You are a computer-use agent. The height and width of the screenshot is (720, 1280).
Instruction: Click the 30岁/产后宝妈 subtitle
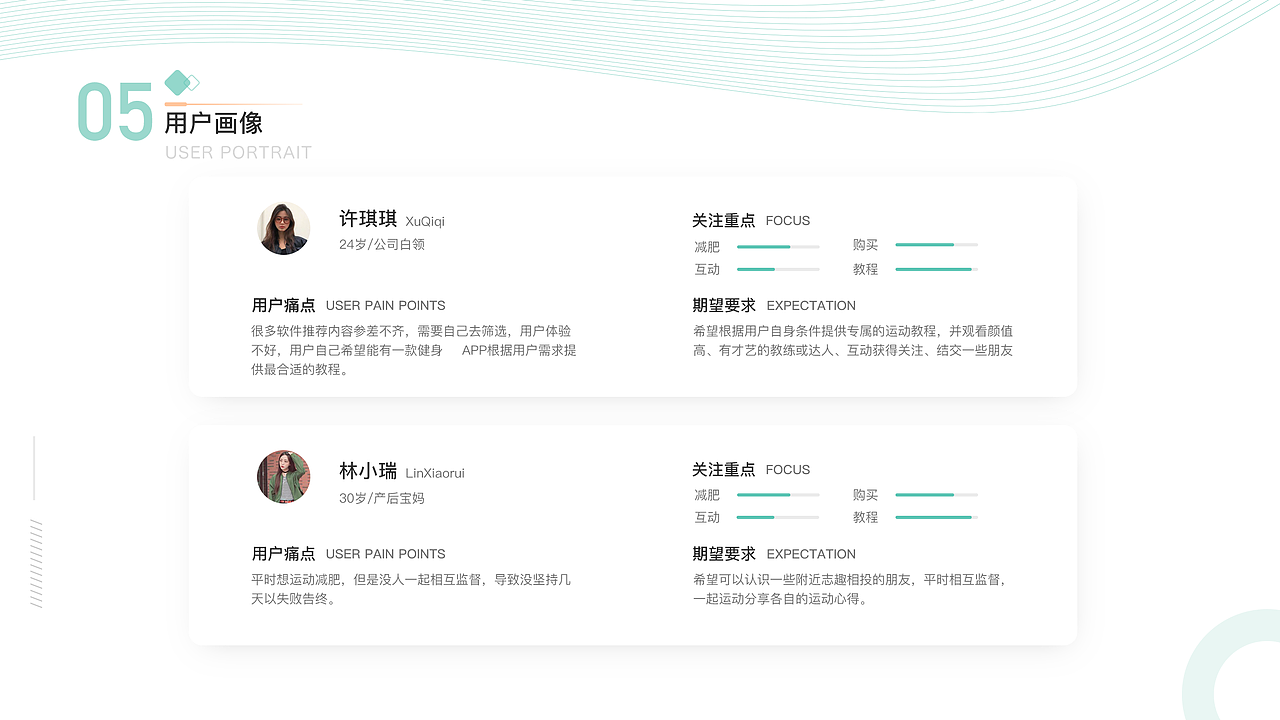[382, 497]
